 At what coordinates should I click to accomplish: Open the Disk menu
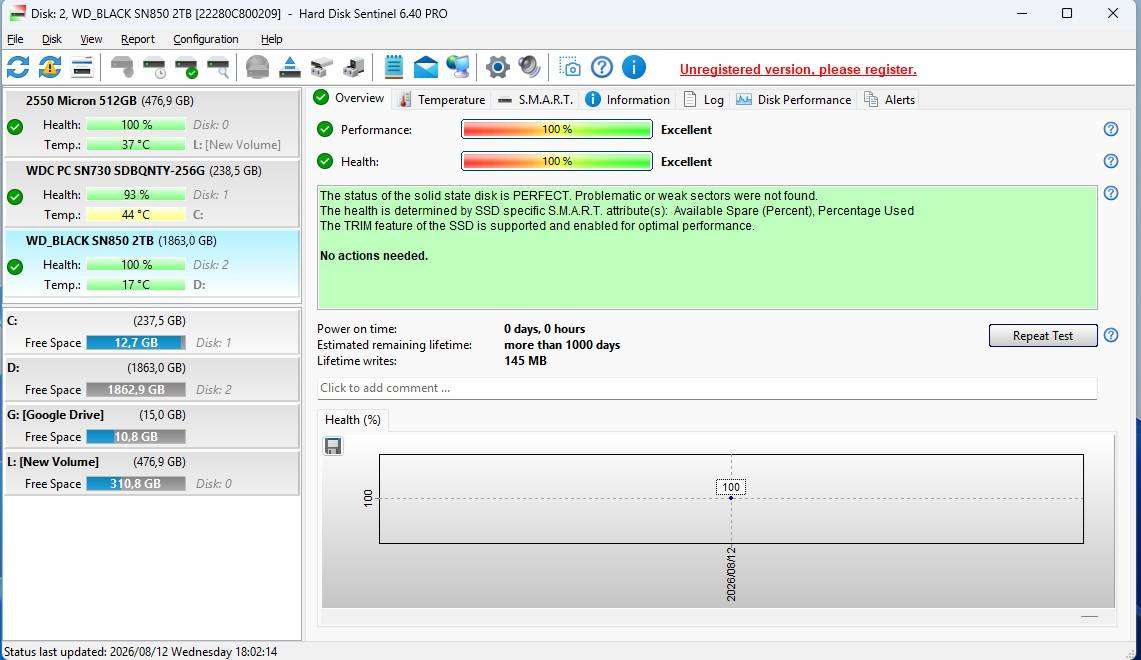point(52,39)
